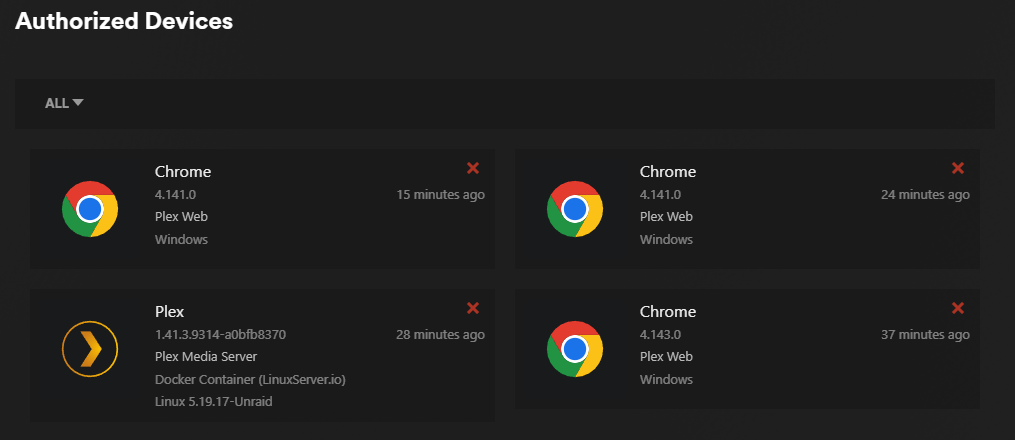The height and width of the screenshot is (440, 1015).
Task: Click the "37 minutes ago" timestamp
Action: click(925, 334)
